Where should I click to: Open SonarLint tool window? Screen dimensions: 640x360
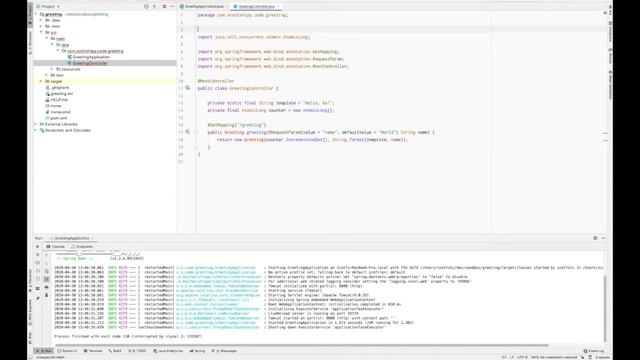[x=67, y=351]
